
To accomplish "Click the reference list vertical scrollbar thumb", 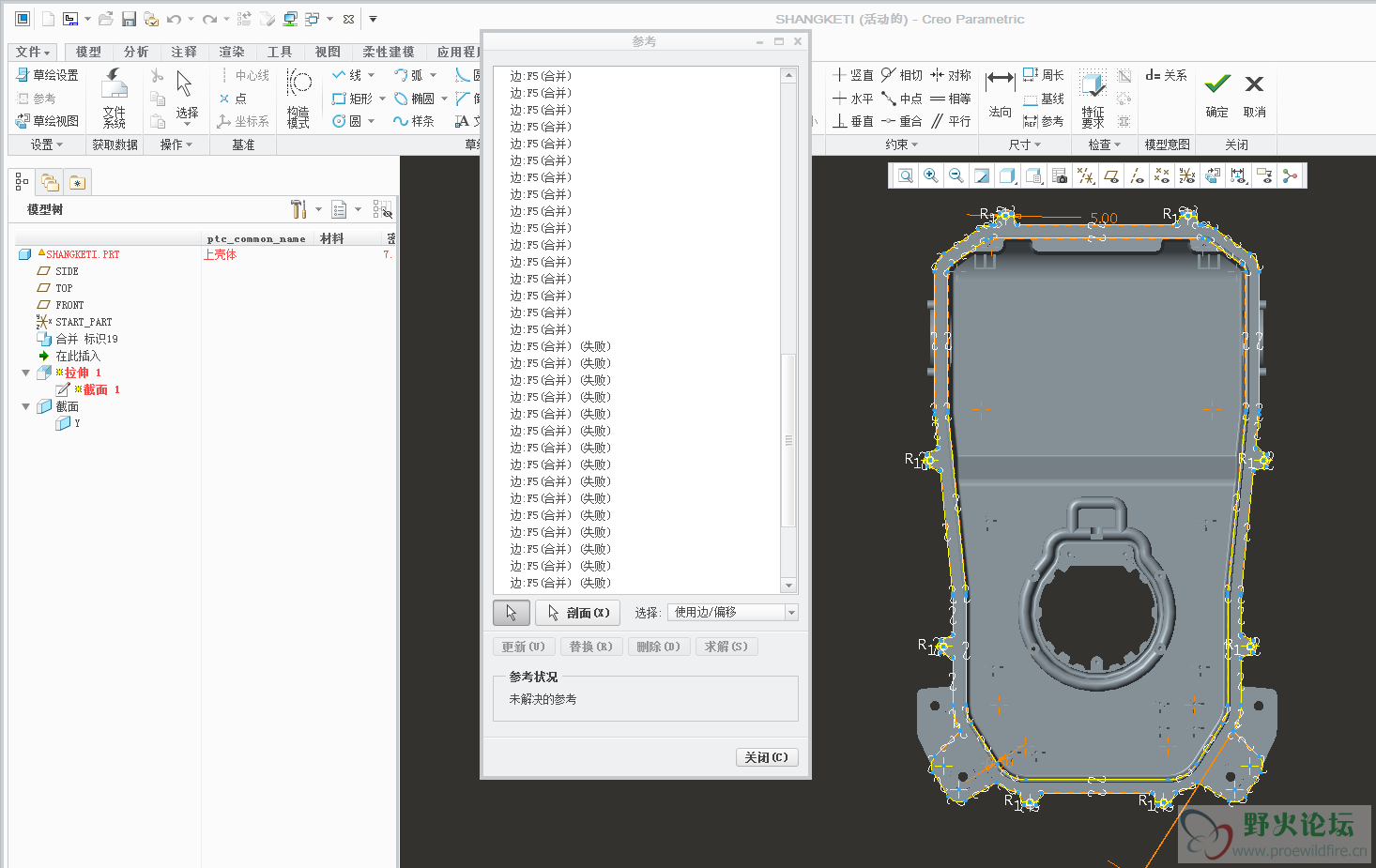I will pyautogui.click(x=788, y=440).
